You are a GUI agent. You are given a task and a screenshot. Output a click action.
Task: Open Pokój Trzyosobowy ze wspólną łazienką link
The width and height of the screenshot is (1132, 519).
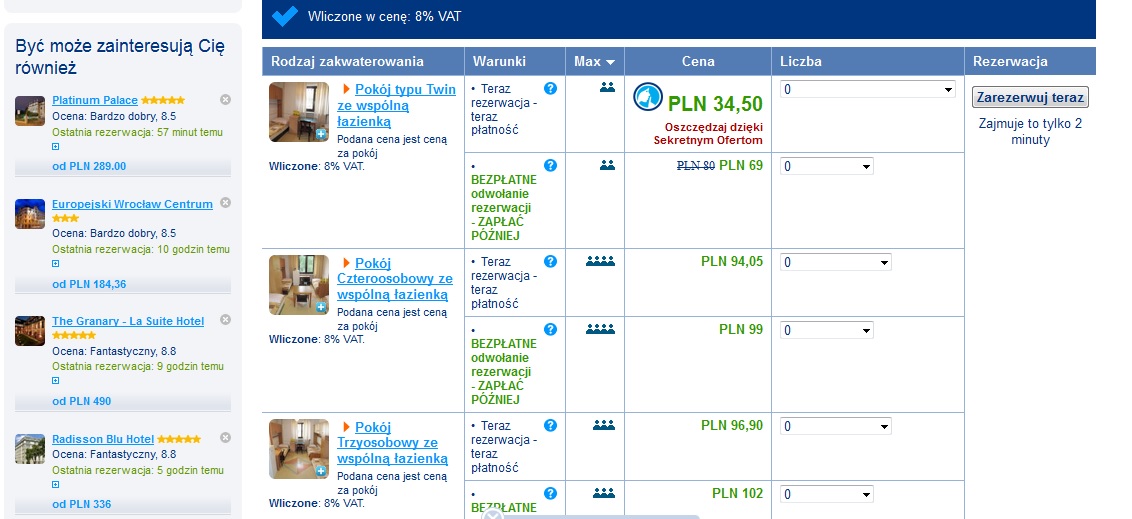pyautogui.click(x=393, y=442)
